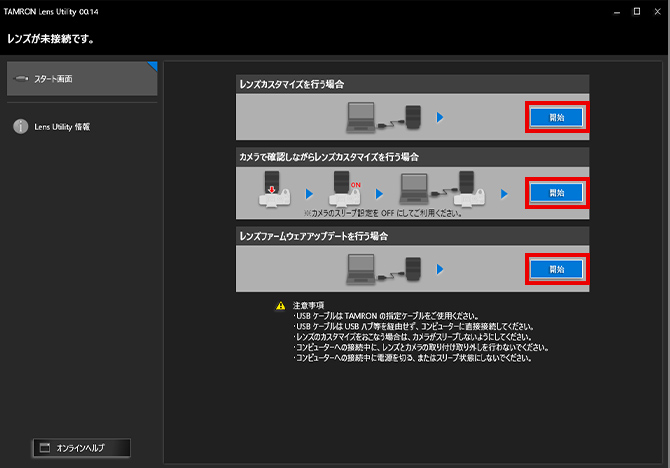Viewport: 670px width, 468px height.
Task: Minimize the TAMRON Lens Utility window
Action: pyautogui.click(x=617, y=12)
